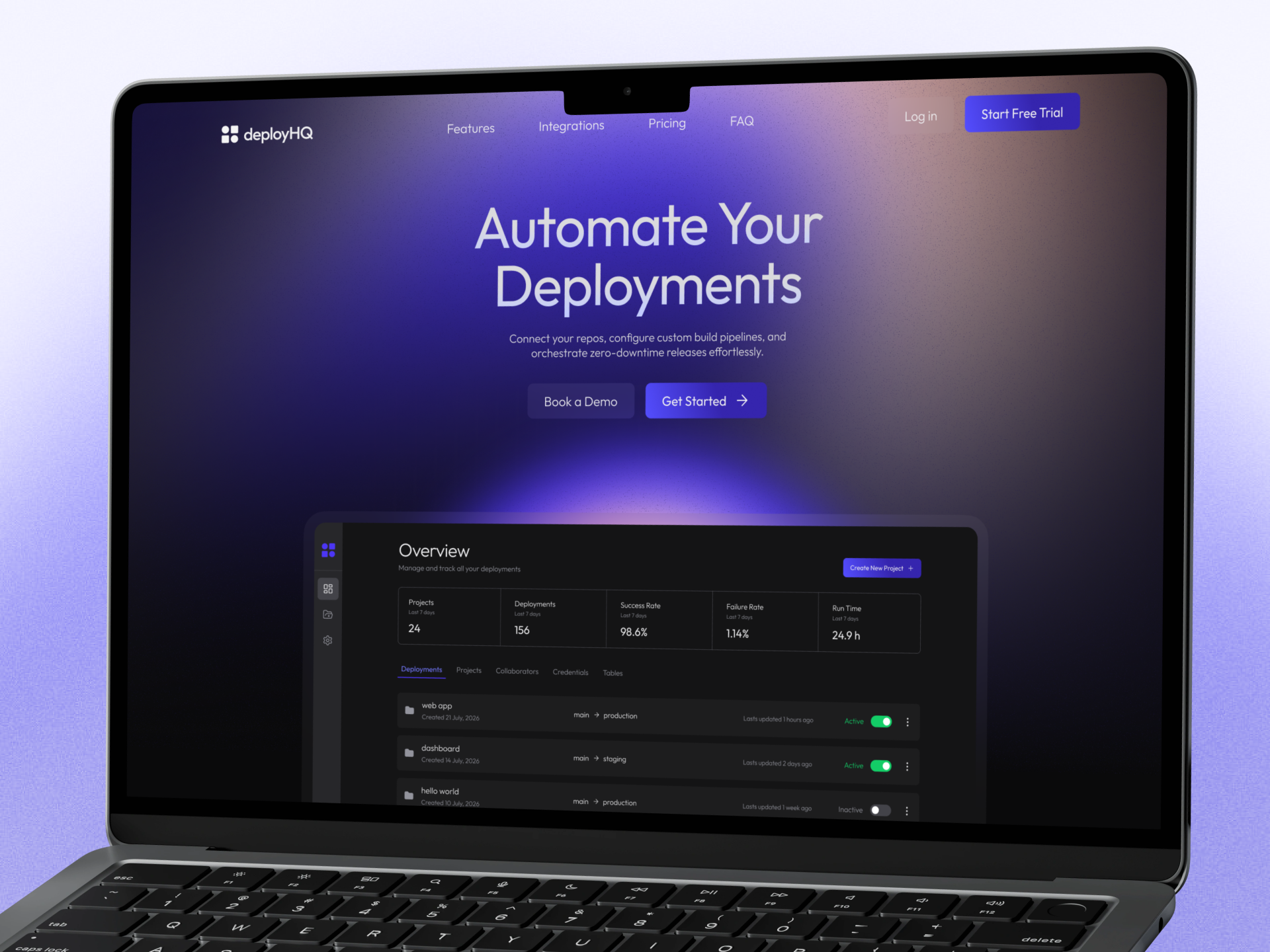Viewport: 1270px width, 952px height.
Task: Open the hello world row's three-dot menu
Action: coord(906,811)
